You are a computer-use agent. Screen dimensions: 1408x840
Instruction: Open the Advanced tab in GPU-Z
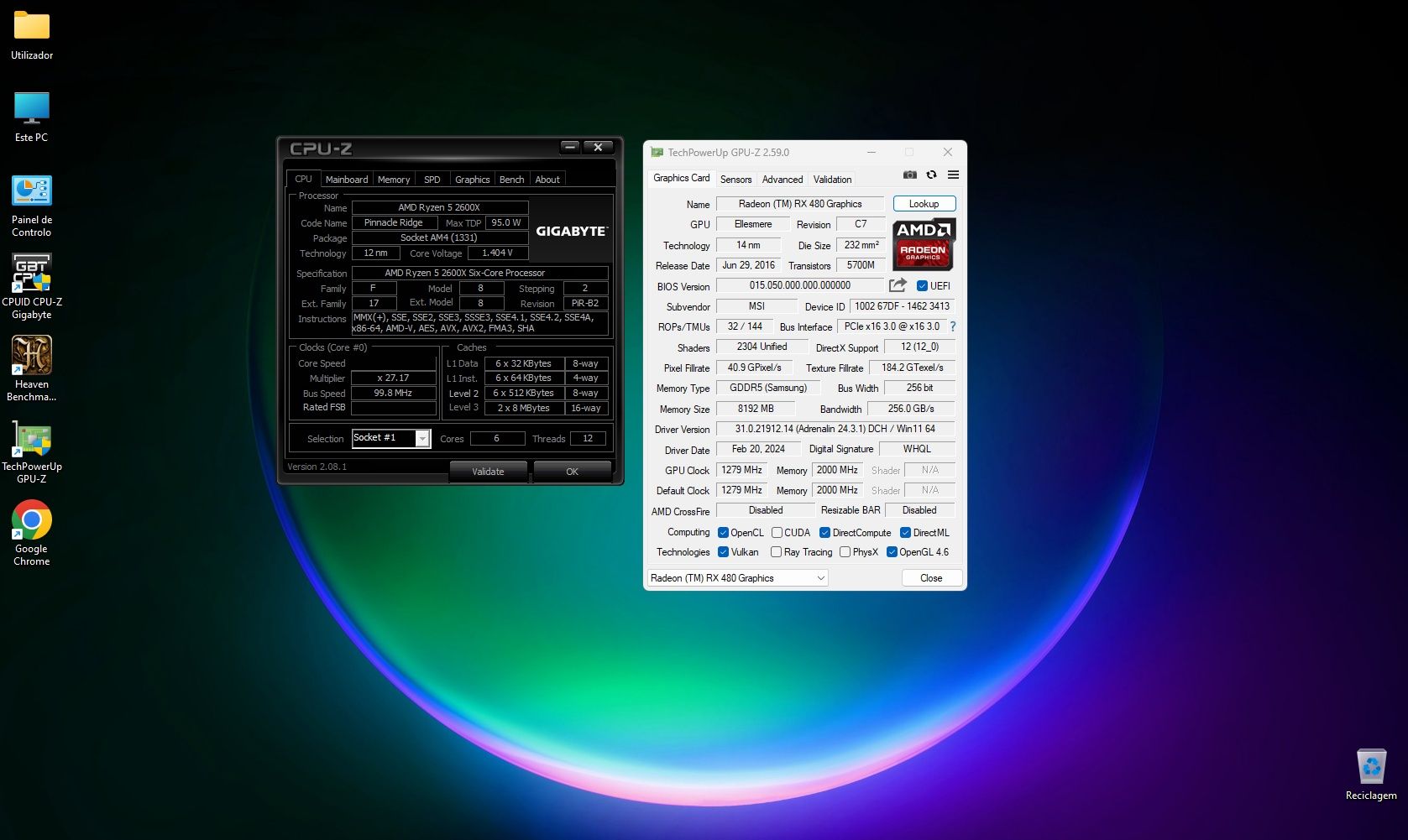(783, 179)
